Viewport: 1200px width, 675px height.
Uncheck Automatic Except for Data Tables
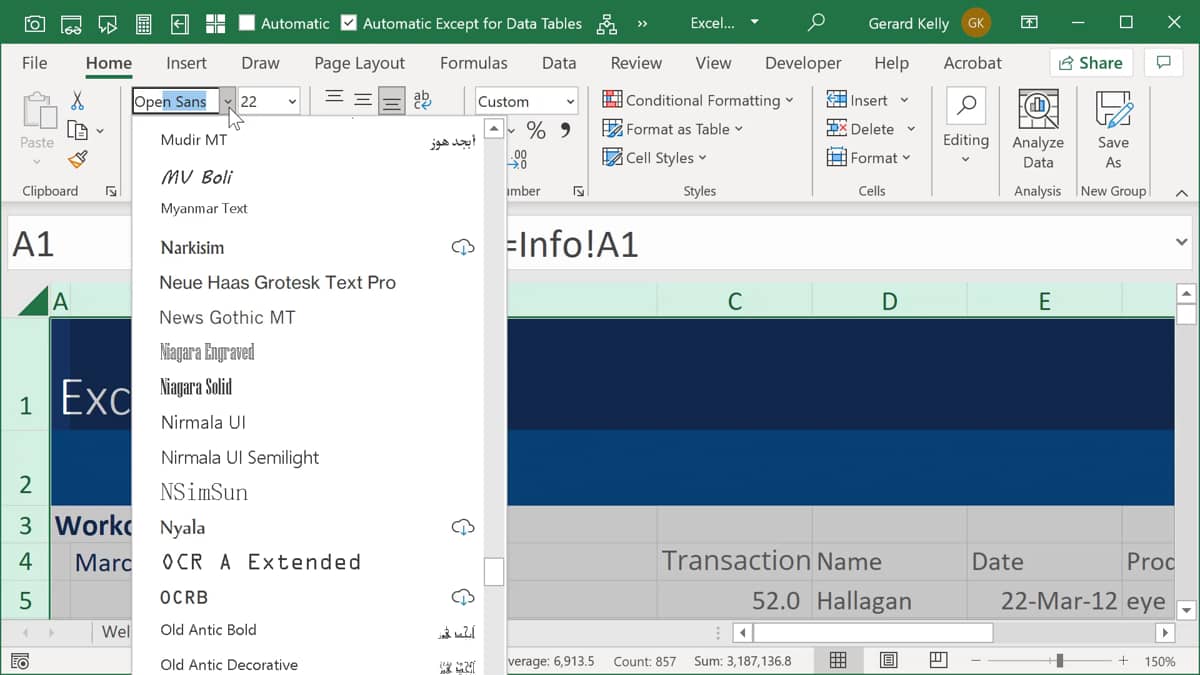click(x=348, y=22)
